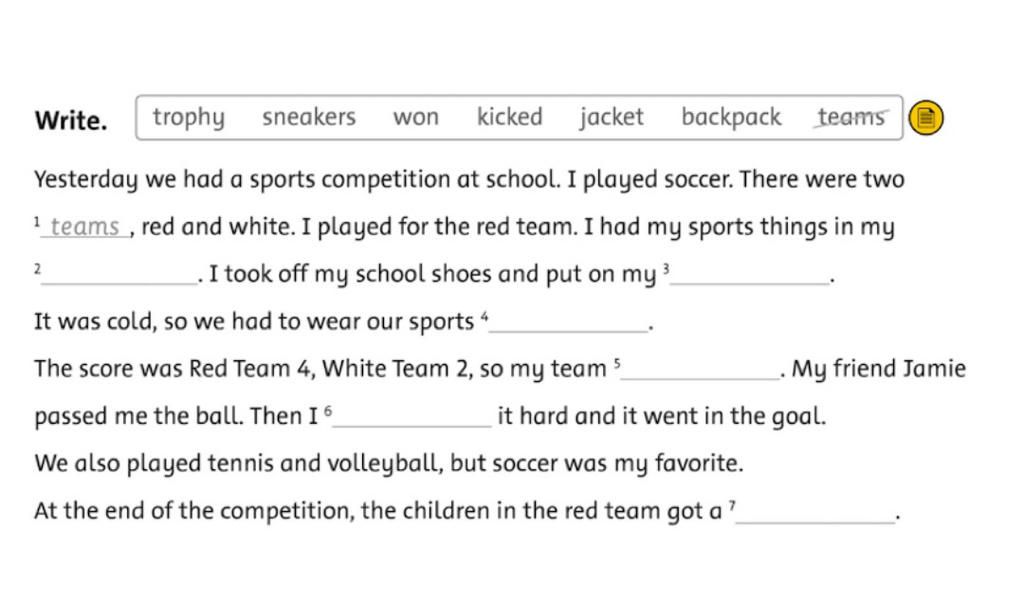Viewport: 1024px width, 600px height.
Task: Choose the word backpack from word bank
Action: click(731, 118)
